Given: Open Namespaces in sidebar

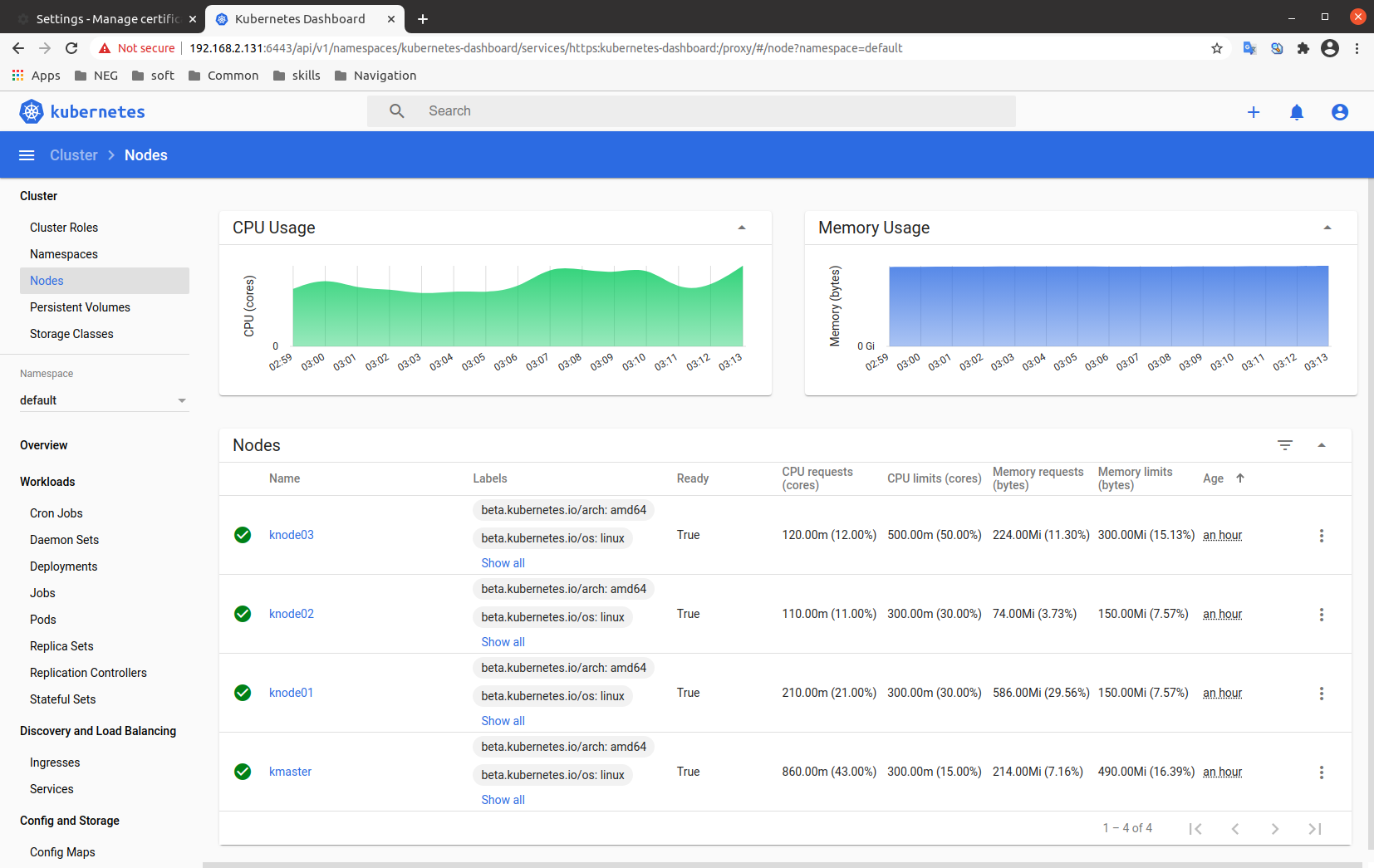Looking at the screenshot, I should pyautogui.click(x=64, y=254).
